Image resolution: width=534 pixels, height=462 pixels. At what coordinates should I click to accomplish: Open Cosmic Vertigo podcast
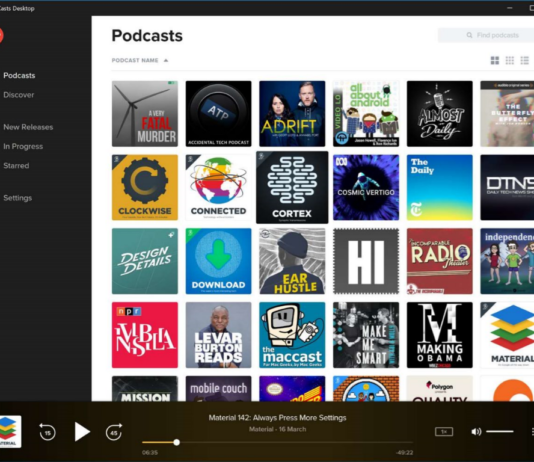pyautogui.click(x=366, y=187)
